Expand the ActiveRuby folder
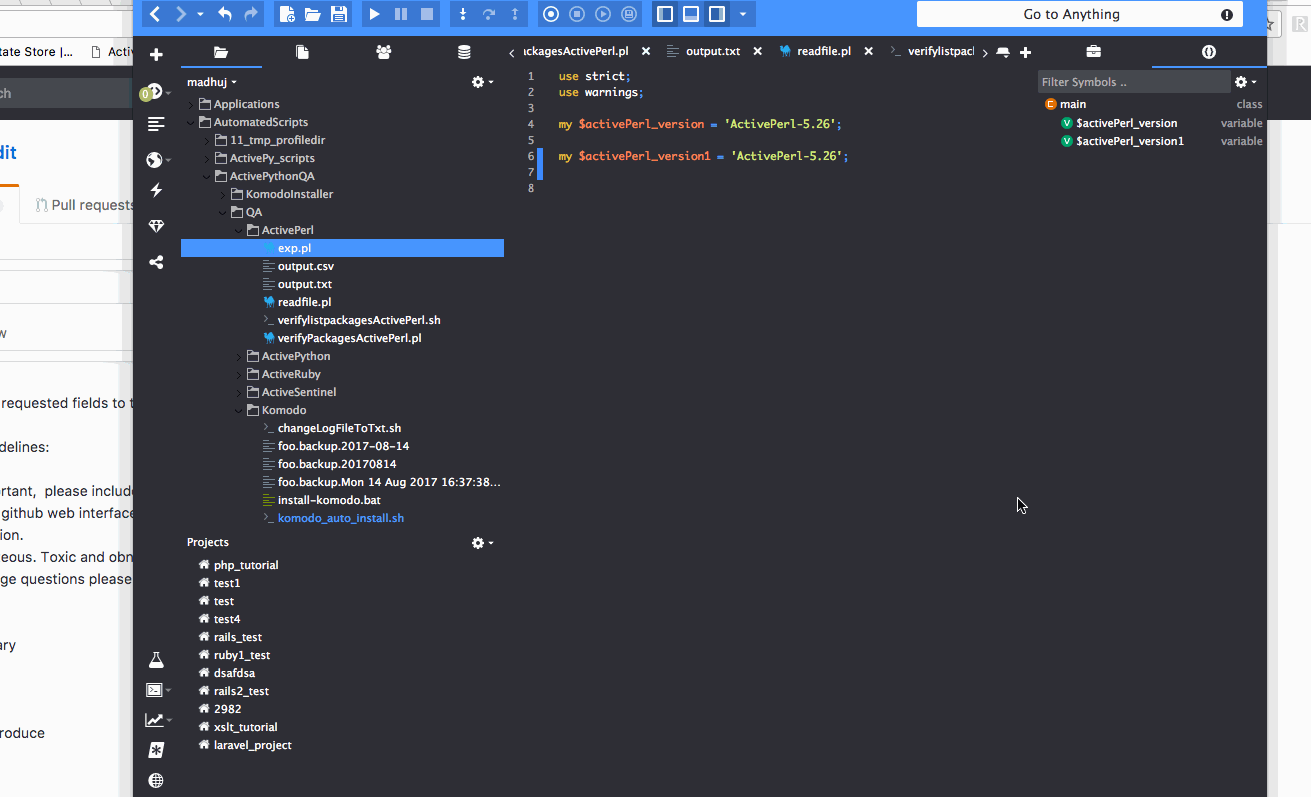 pyautogui.click(x=239, y=374)
